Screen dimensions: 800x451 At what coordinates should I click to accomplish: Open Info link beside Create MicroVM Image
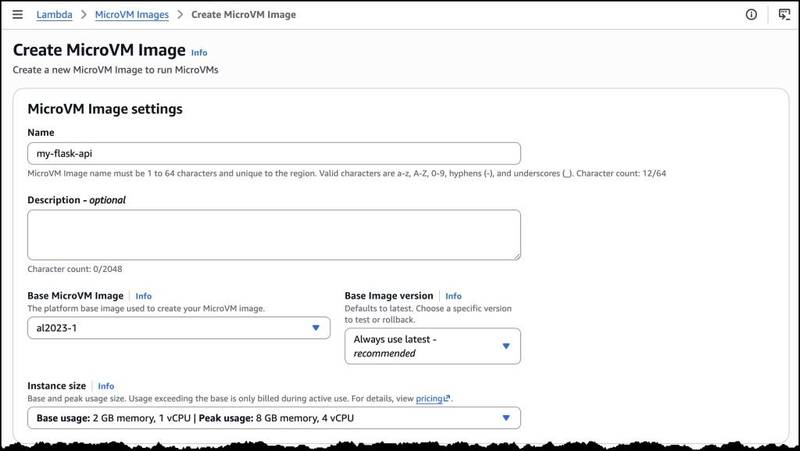(199, 53)
